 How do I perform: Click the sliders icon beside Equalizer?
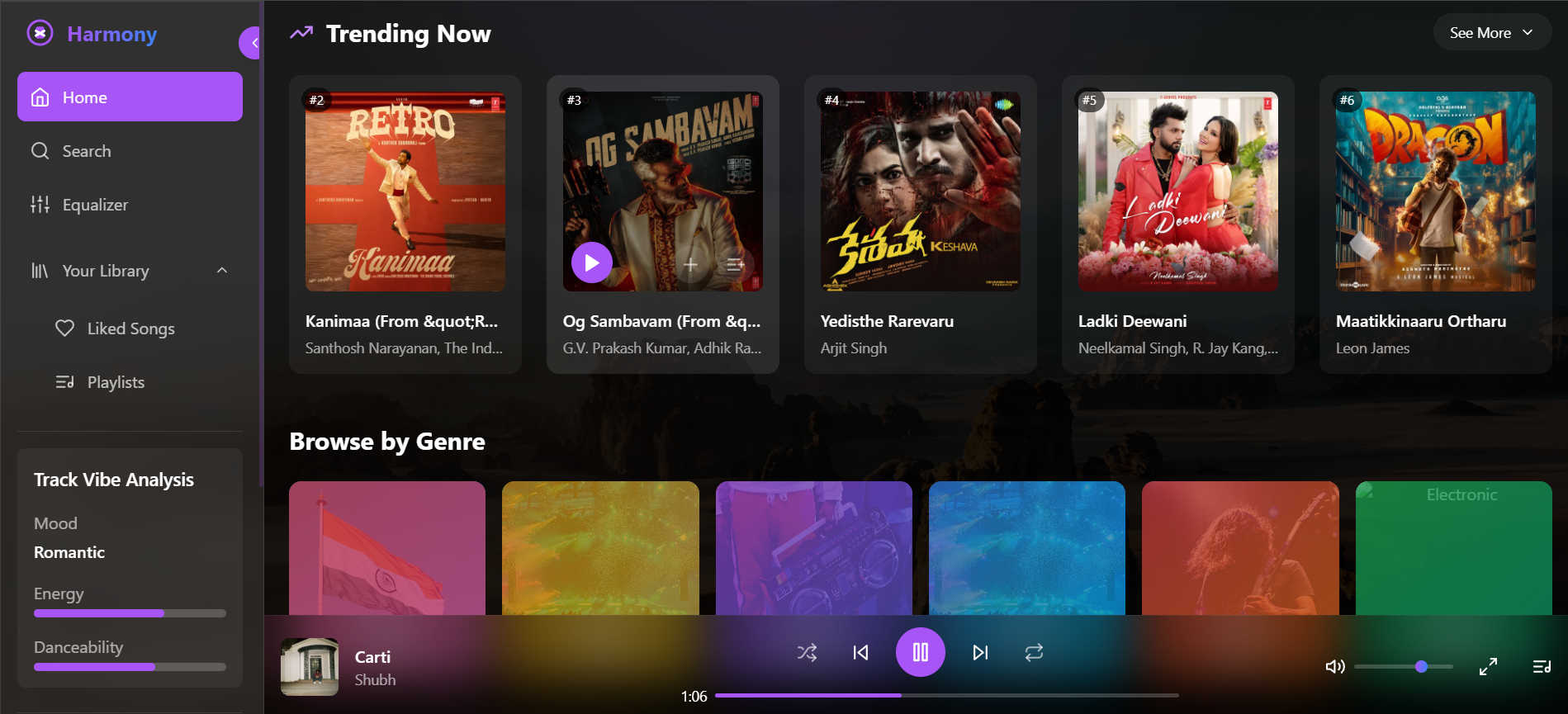coord(40,205)
